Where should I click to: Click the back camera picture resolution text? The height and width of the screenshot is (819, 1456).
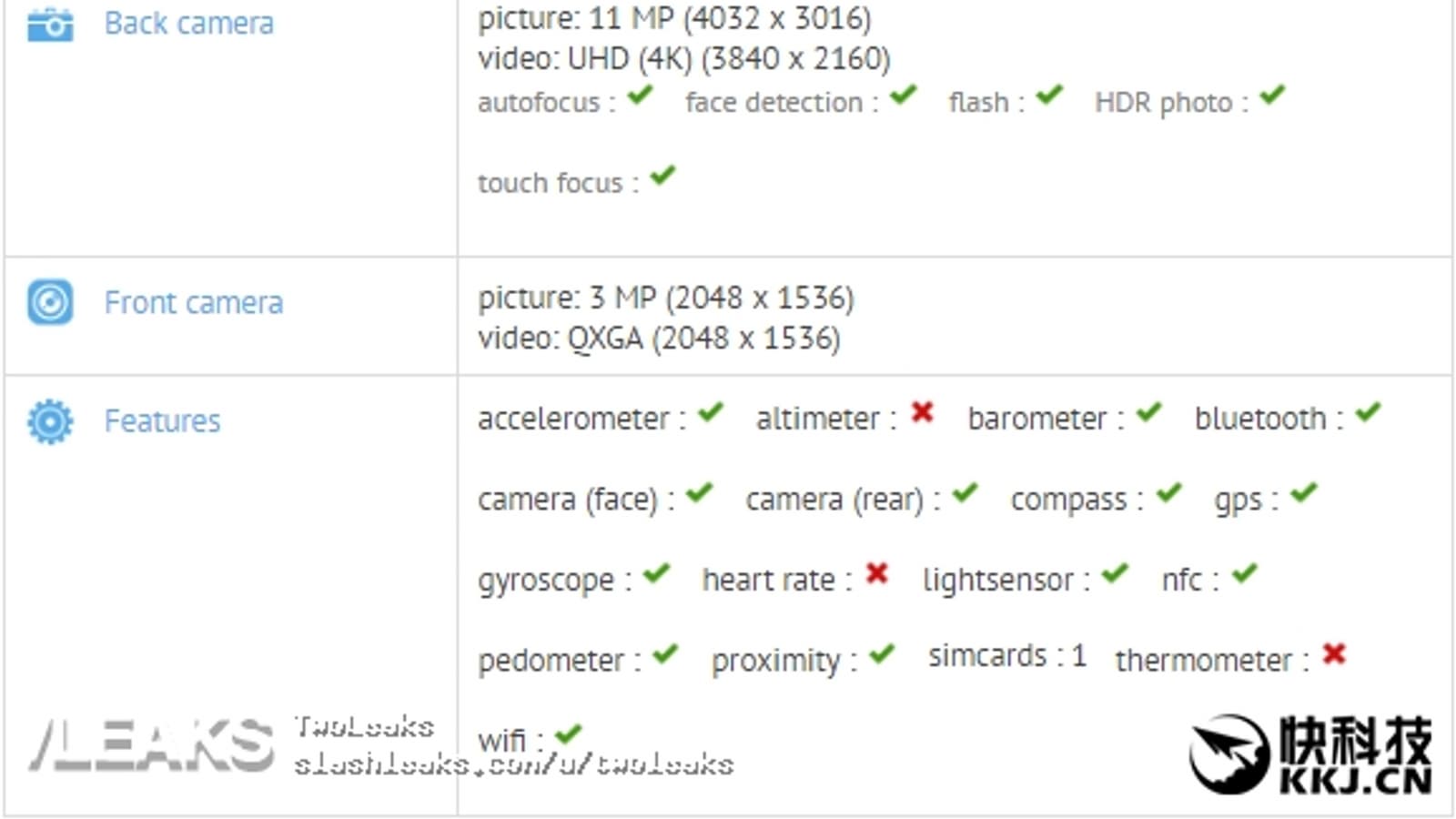[674, 18]
